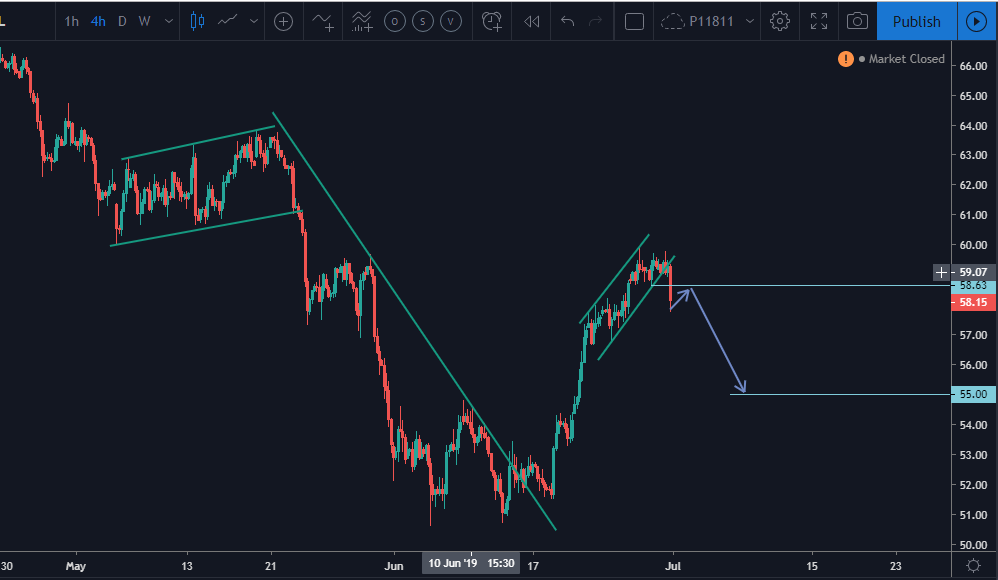Image resolution: width=998 pixels, height=580 pixels.
Task: Take a chart snapshot with camera icon
Action: click(x=857, y=22)
